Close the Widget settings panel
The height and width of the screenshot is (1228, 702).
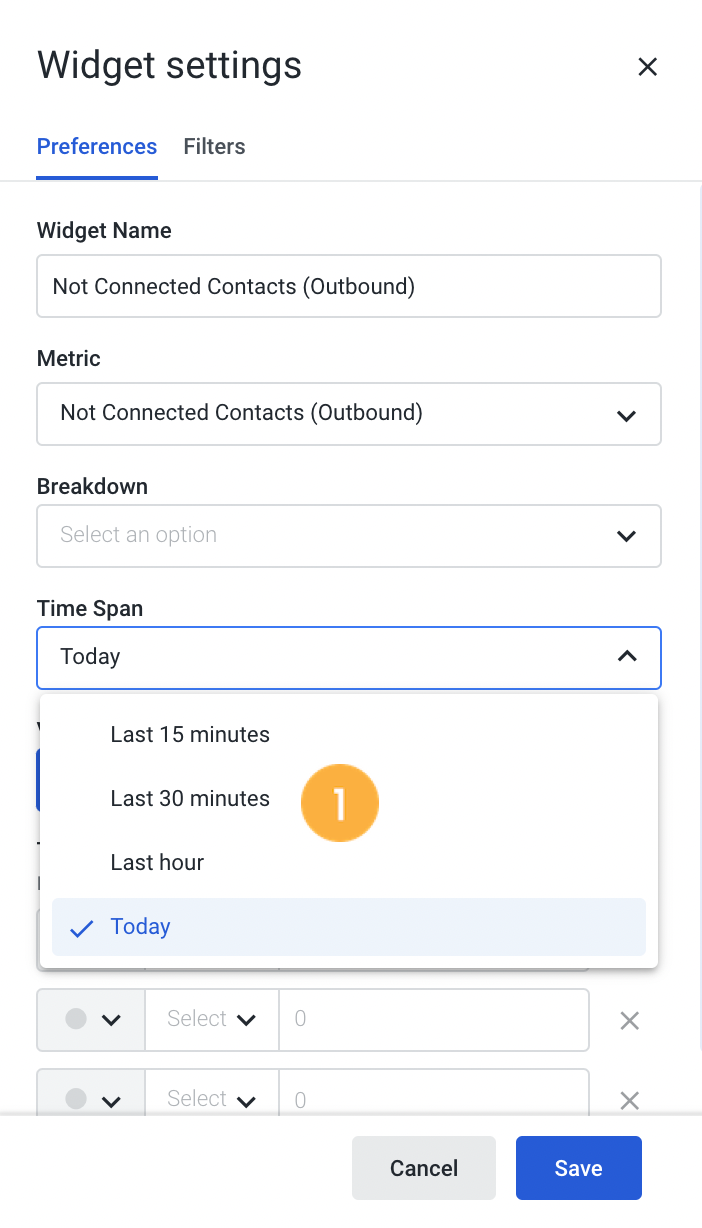pyautogui.click(x=647, y=67)
